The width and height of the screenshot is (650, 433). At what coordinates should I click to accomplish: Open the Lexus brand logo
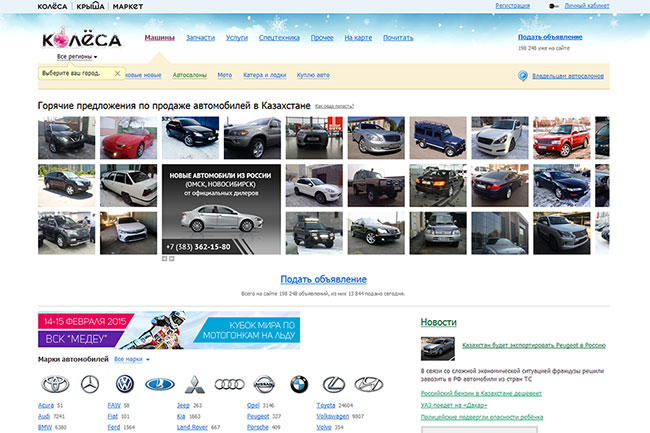click(x=334, y=384)
